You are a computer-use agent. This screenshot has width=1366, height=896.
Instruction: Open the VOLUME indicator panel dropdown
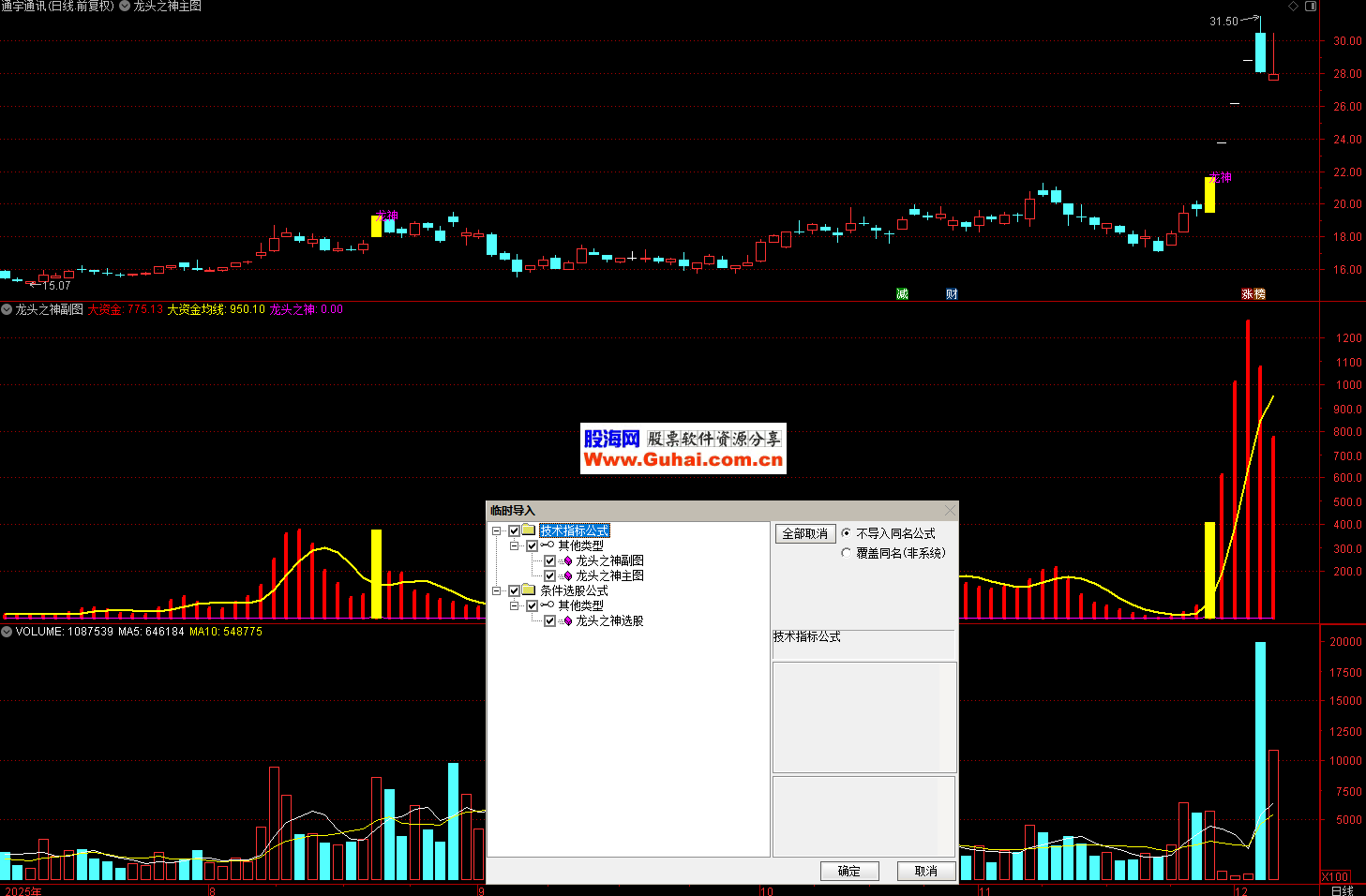pyautogui.click(x=7, y=632)
